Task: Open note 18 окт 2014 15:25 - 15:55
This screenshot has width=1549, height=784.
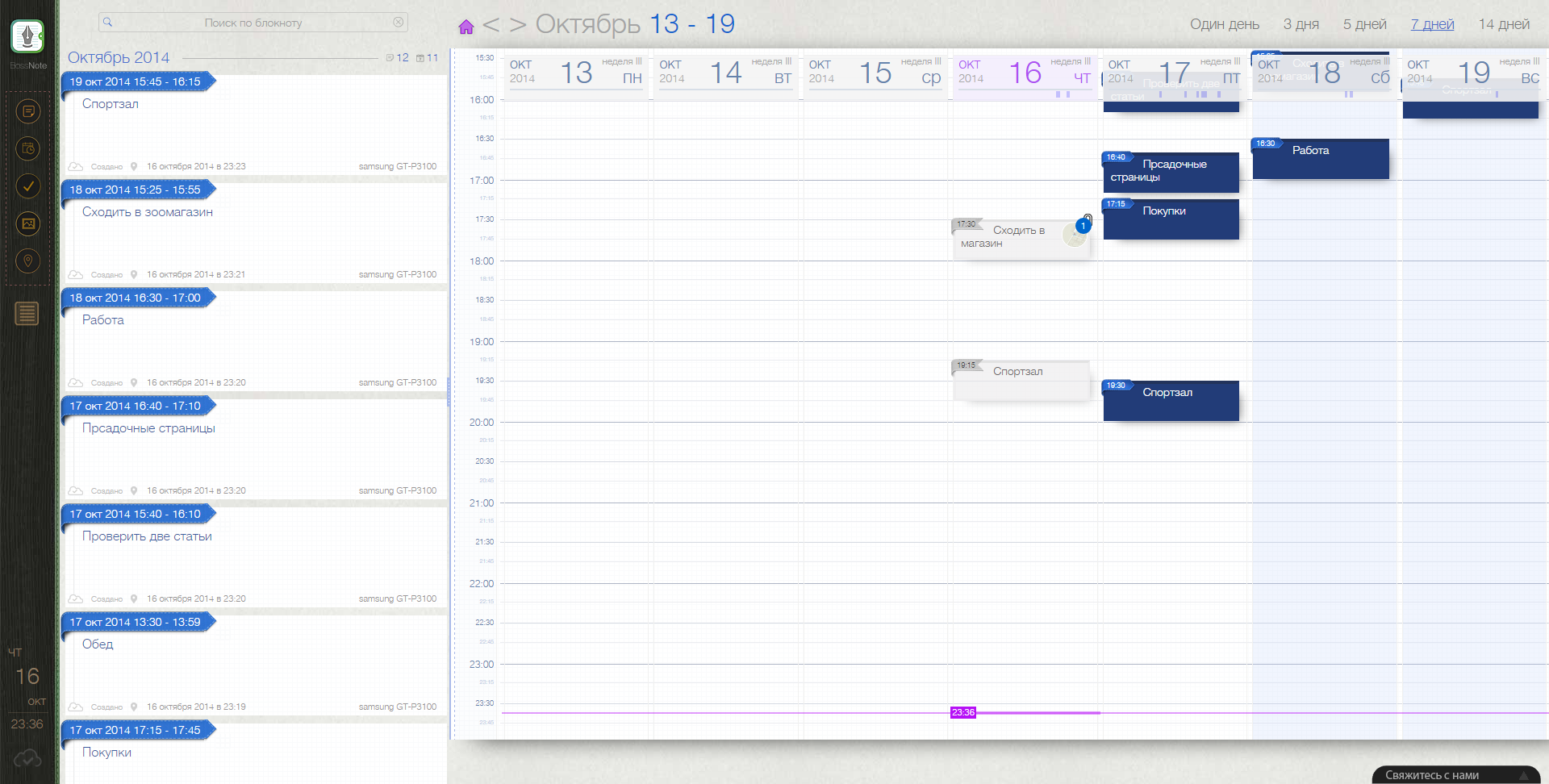Action: (x=135, y=190)
